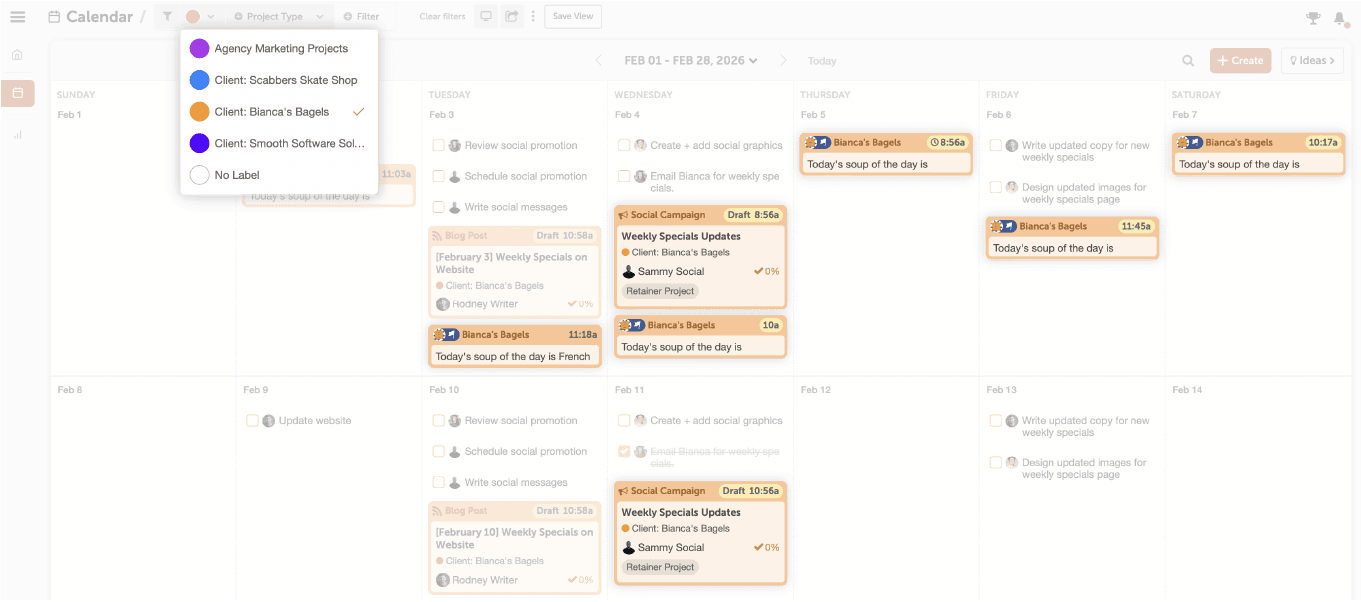Screen dimensions: 1361x602
Task: Check Feb 3 Review social promotion task
Action: (x=438, y=146)
